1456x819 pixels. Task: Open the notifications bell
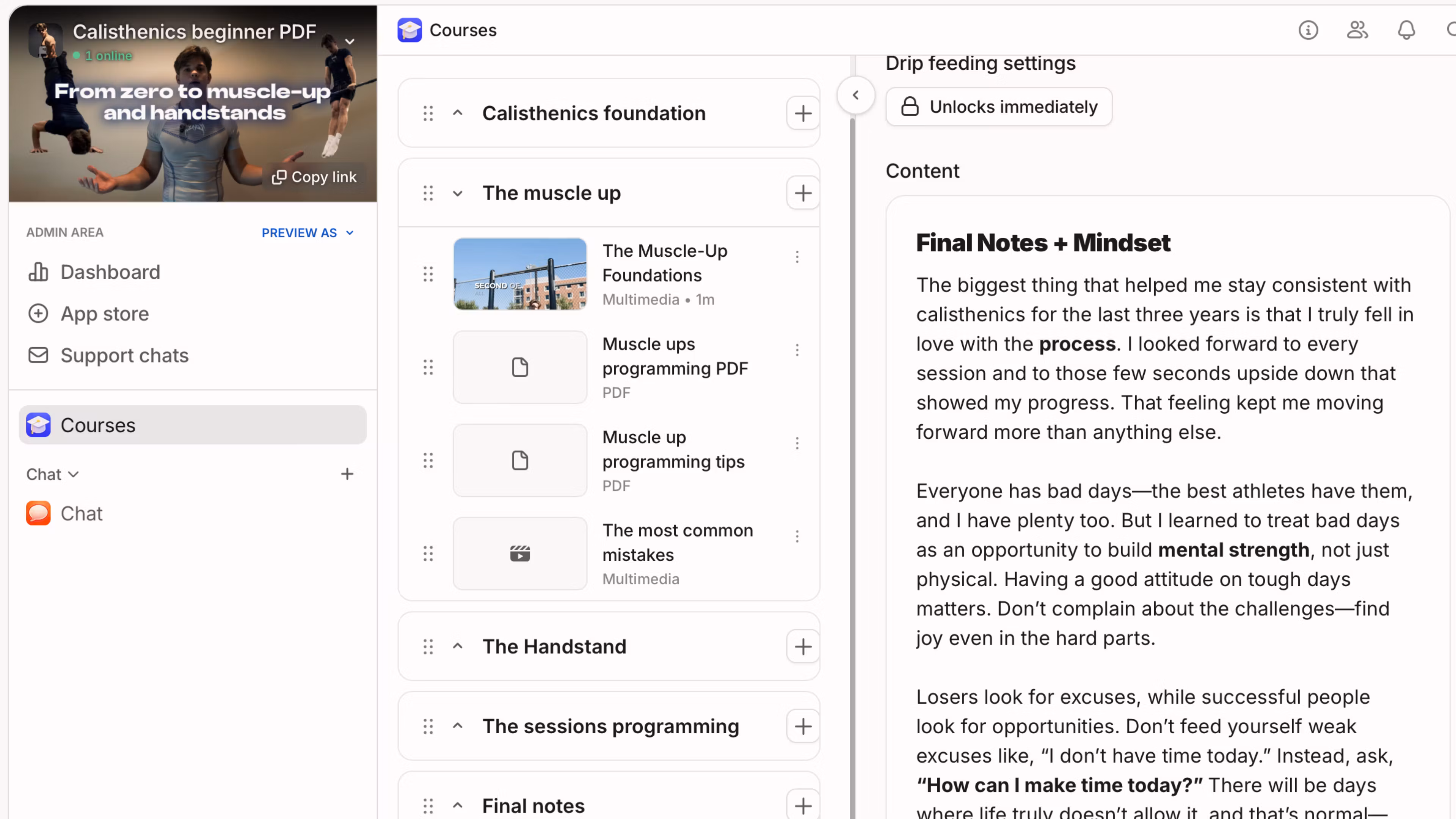tap(1406, 30)
